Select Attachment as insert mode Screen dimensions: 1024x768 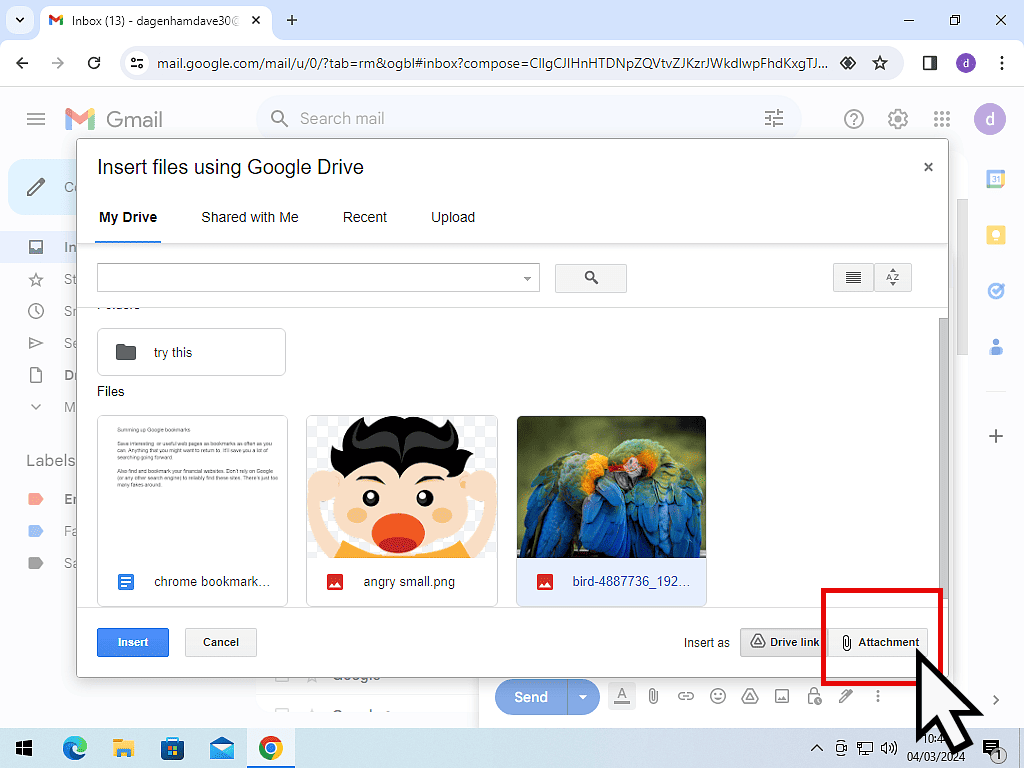click(879, 642)
